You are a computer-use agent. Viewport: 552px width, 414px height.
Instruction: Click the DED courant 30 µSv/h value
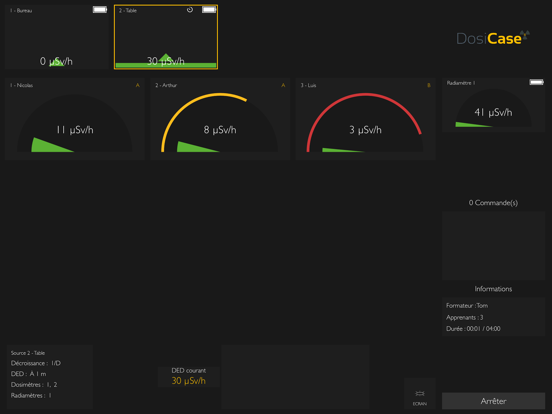point(189,381)
